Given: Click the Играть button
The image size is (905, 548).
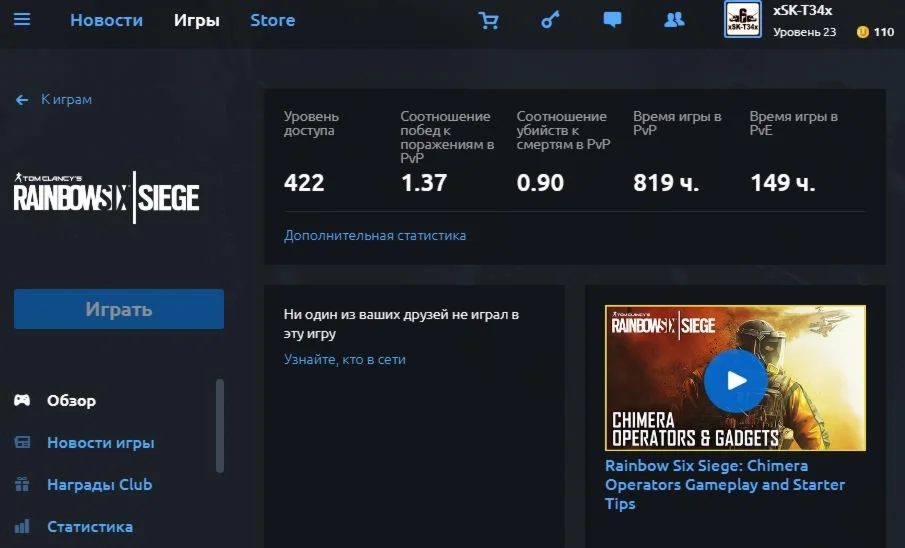Looking at the screenshot, I should click(119, 309).
